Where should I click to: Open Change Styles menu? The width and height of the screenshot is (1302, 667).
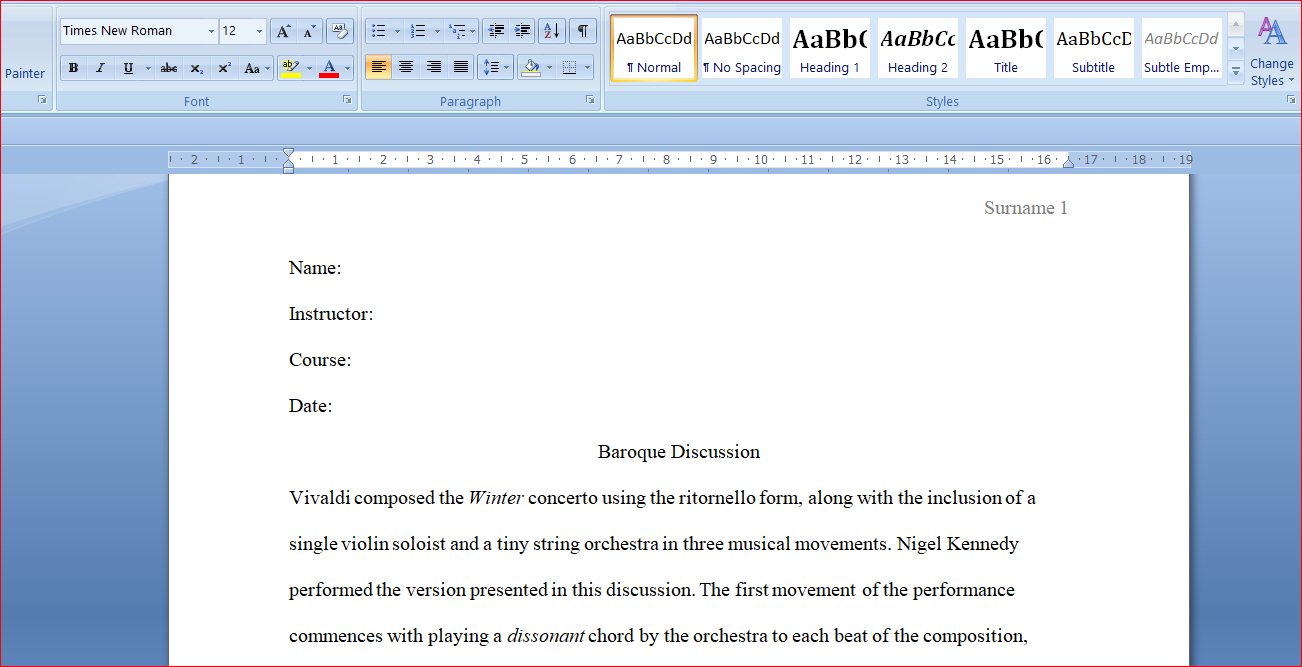1272,52
